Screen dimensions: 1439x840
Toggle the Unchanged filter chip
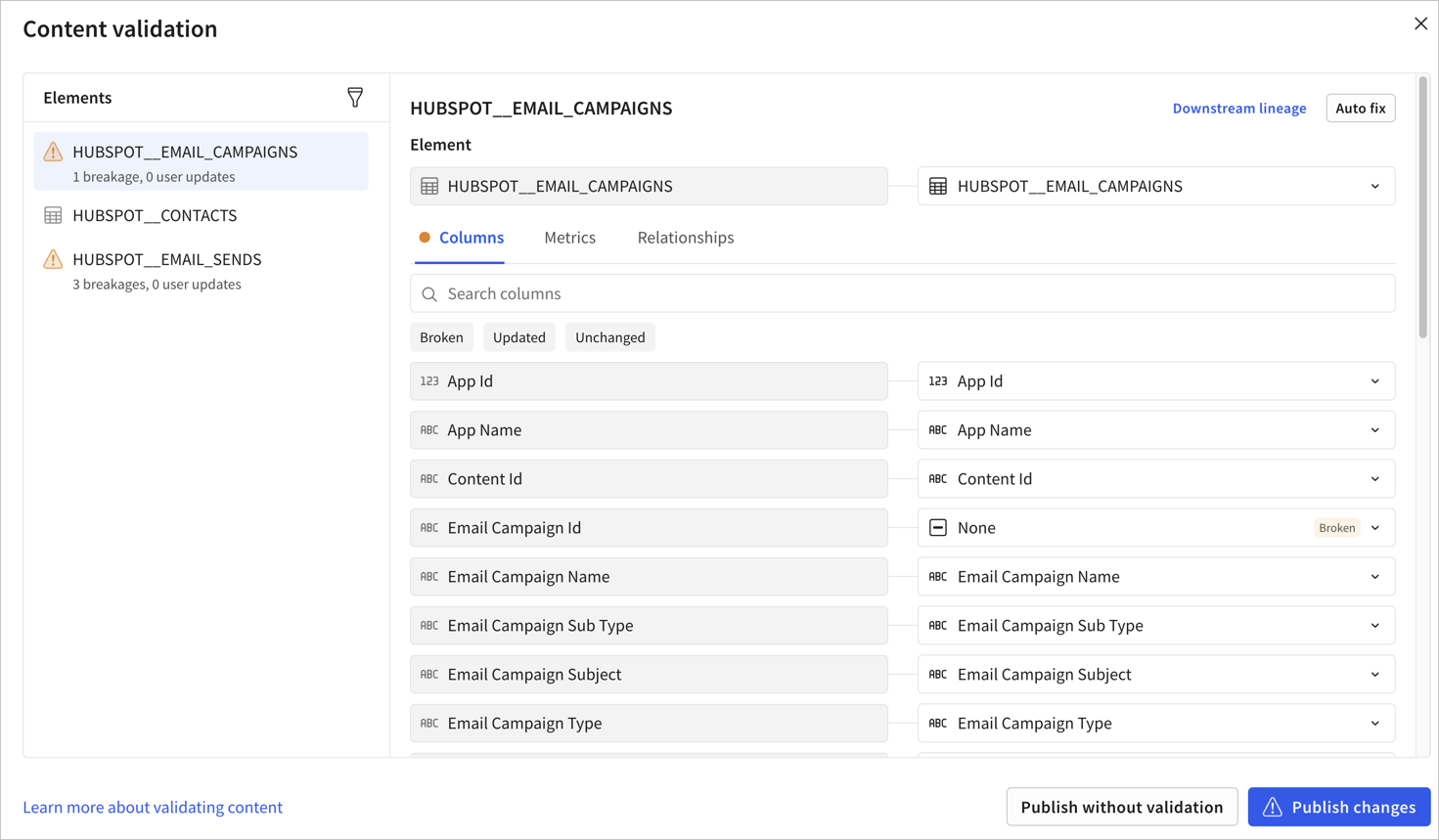coord(609,336)
